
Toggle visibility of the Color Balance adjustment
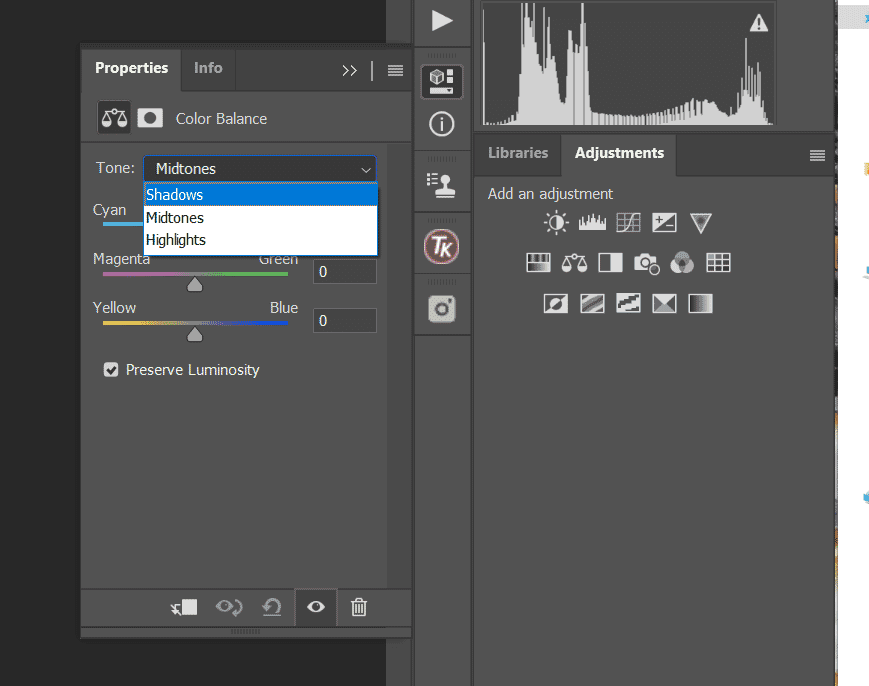(315, 606)
